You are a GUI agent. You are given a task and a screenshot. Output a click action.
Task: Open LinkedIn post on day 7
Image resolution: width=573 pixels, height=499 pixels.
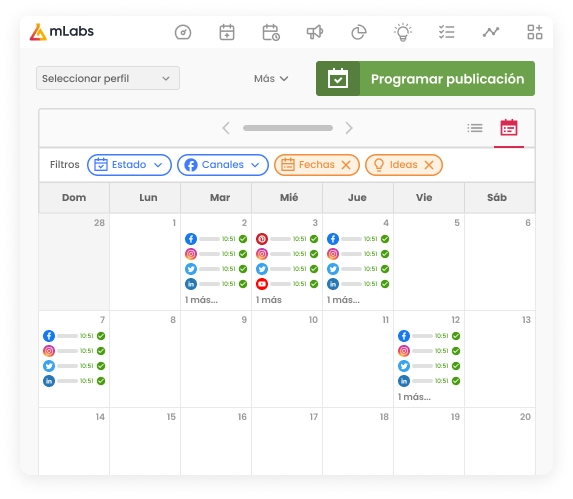74,381
